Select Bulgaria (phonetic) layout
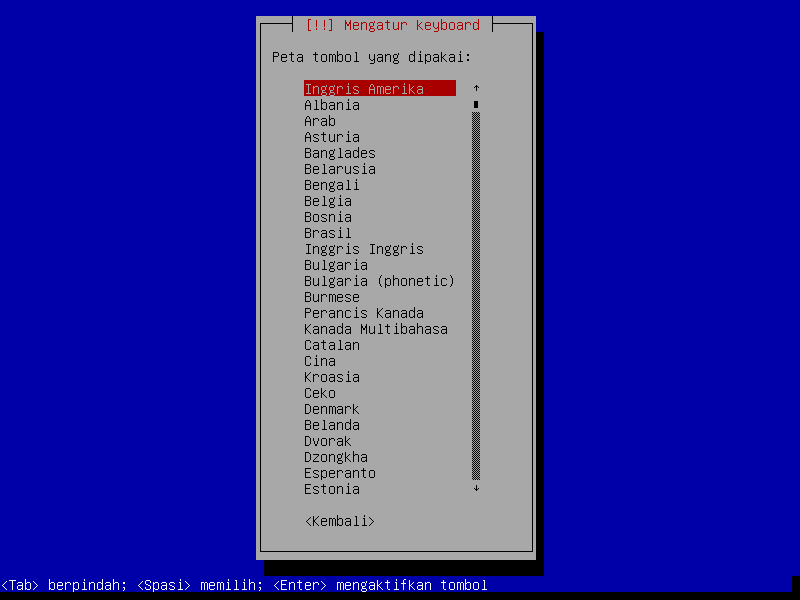This screenshot has width=800, height=600. (379, 281)
